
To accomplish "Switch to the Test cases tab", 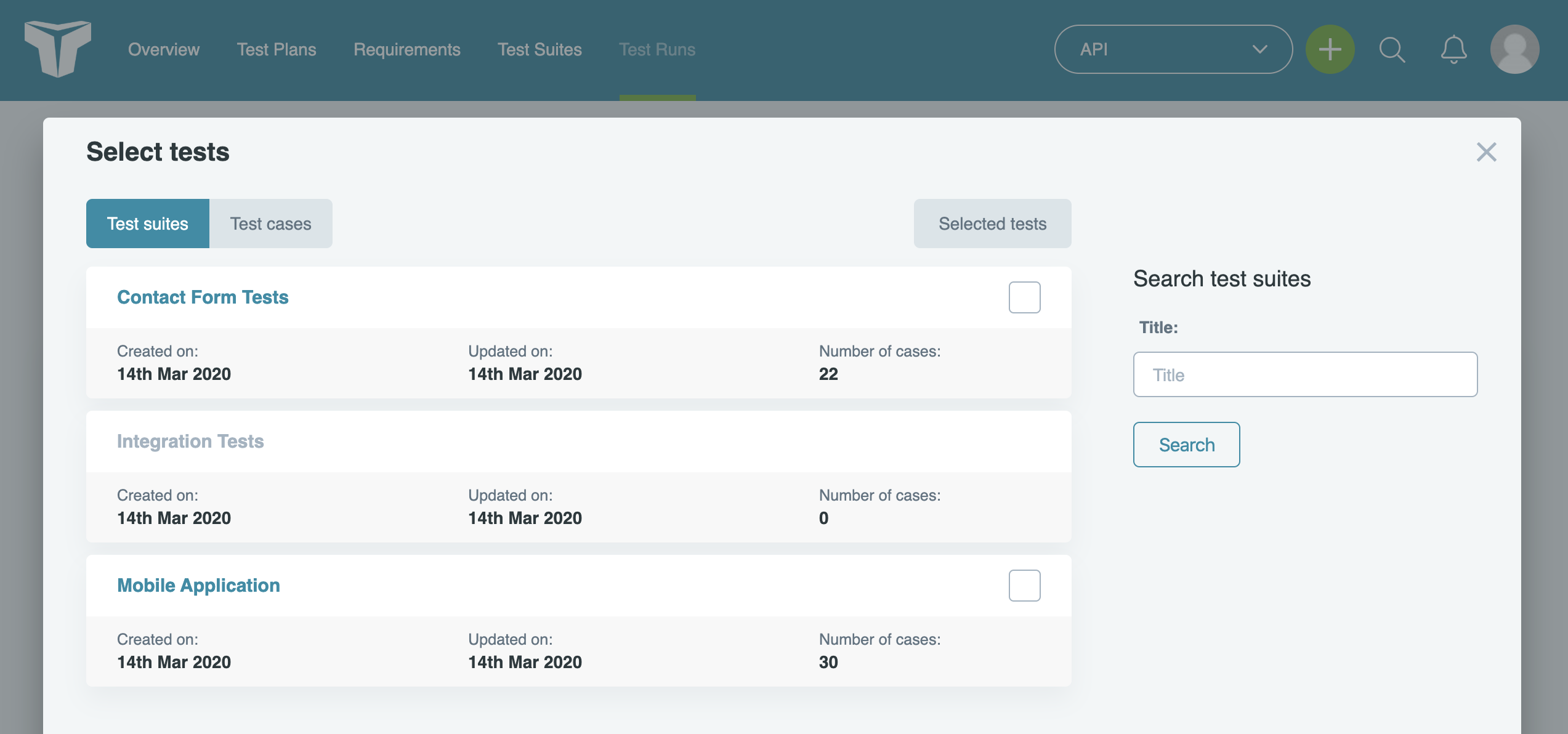I will (x=271, y=224).
